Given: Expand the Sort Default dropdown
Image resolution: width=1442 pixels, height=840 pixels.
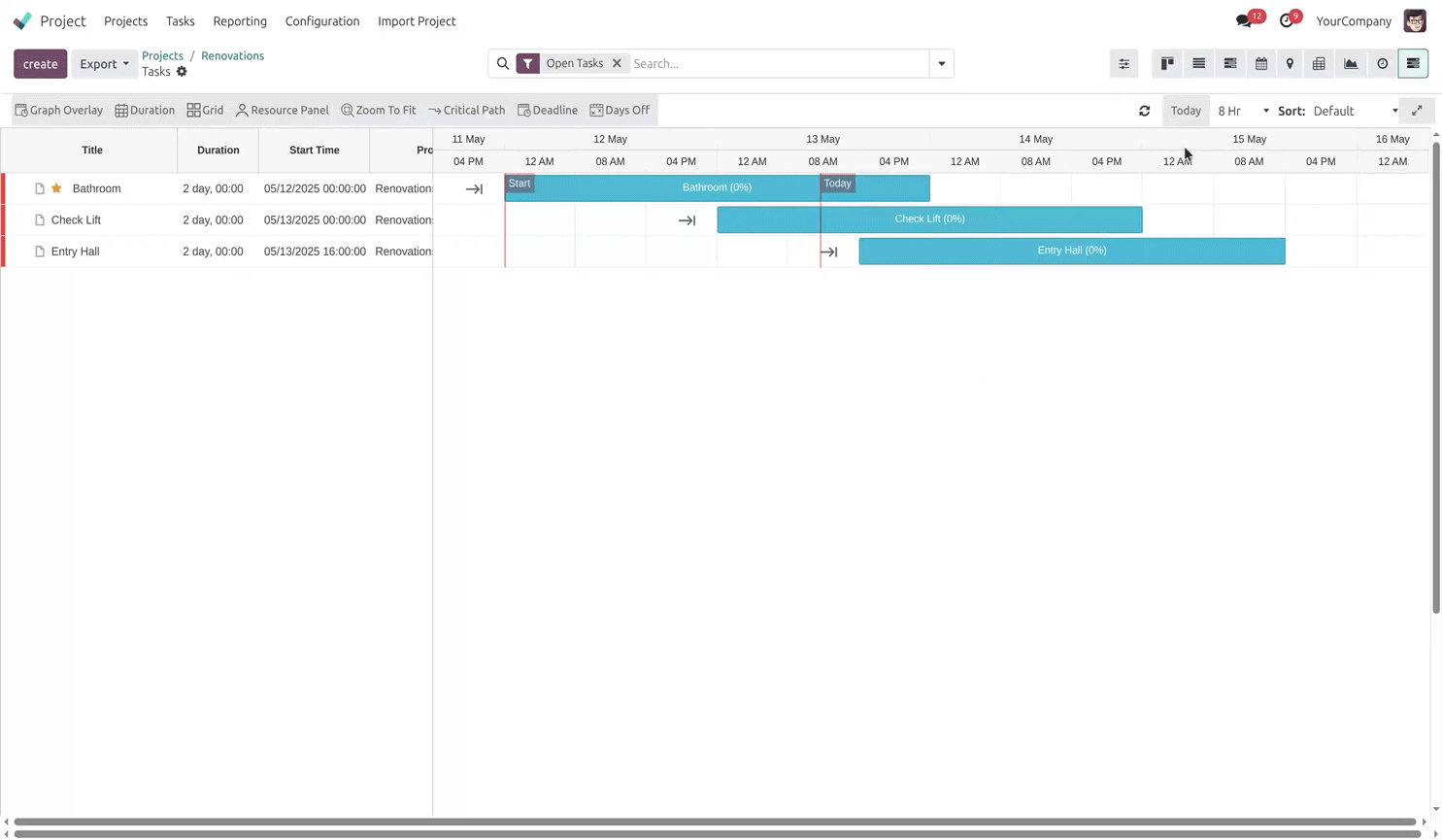Looking at the screenshot, I should point(1356,111).
